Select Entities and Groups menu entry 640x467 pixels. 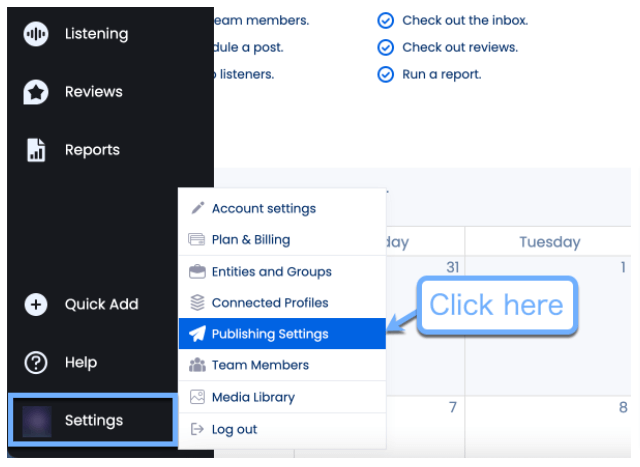[x=271, y=271]
